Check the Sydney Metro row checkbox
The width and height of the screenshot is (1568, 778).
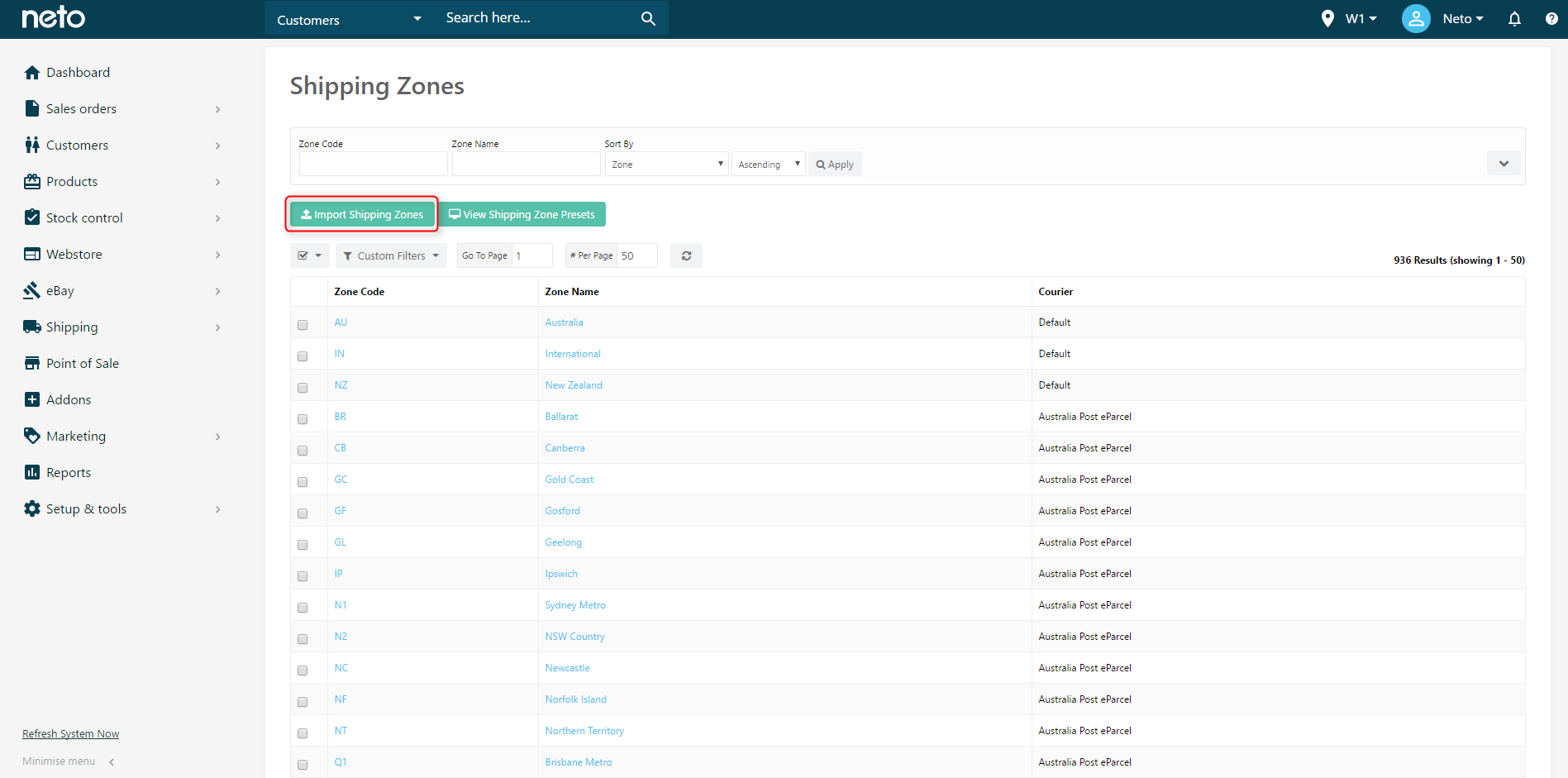[x=303, y=608]
